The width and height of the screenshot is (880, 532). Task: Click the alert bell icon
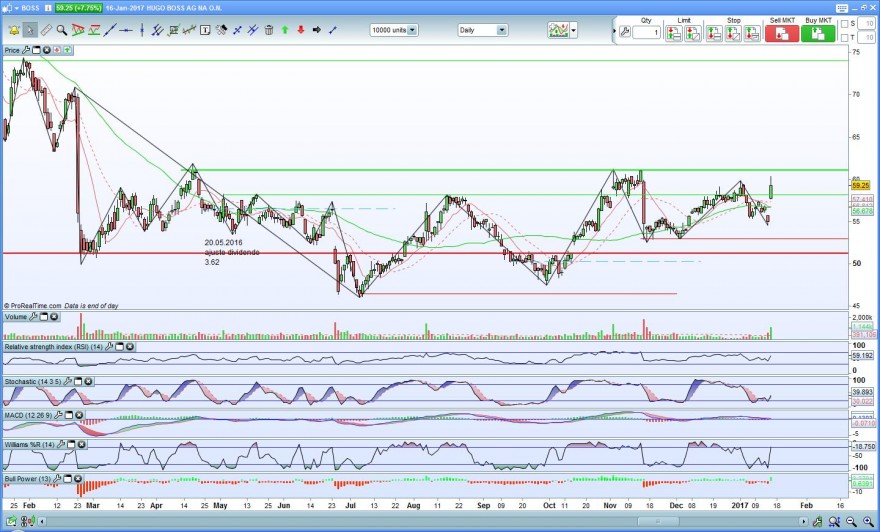tap(14, 30)
